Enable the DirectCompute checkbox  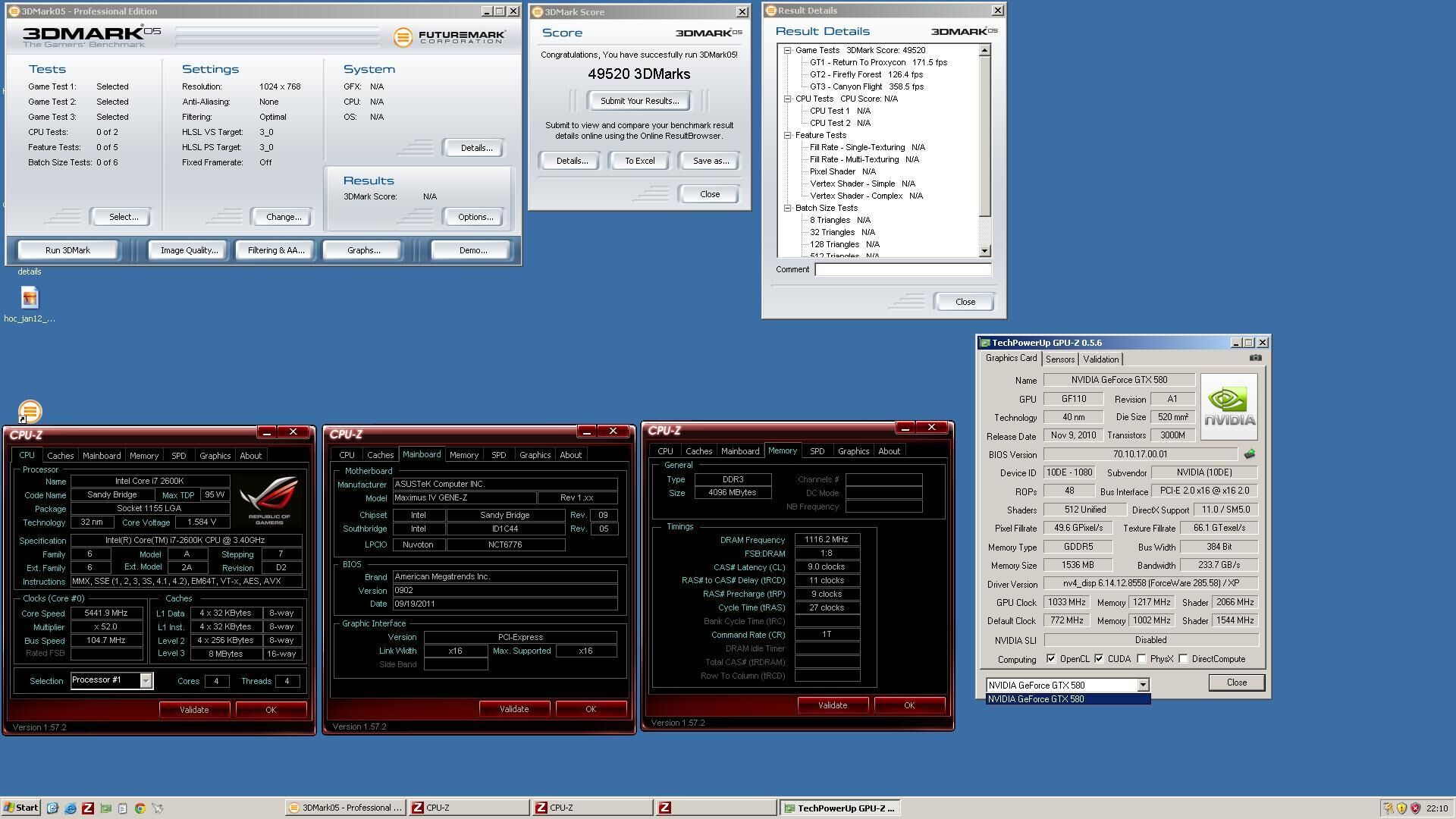coord(1183,659)
